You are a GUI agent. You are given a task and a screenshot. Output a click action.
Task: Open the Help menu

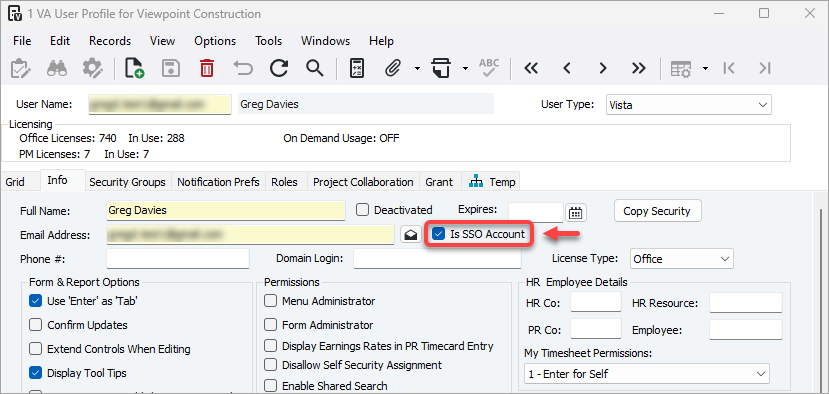click(x=381, y=41)
